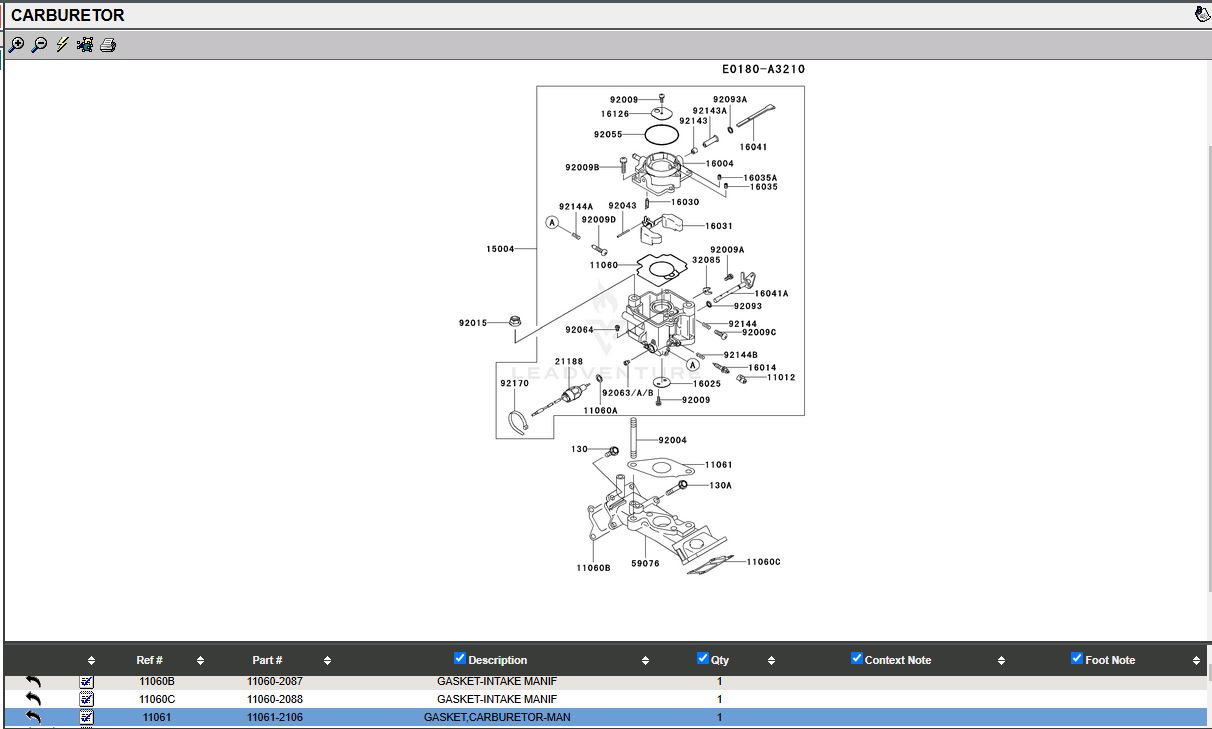Toggle the Qty column checkbox
Viewport: 1212px width, 729px height.
point(703,658)
